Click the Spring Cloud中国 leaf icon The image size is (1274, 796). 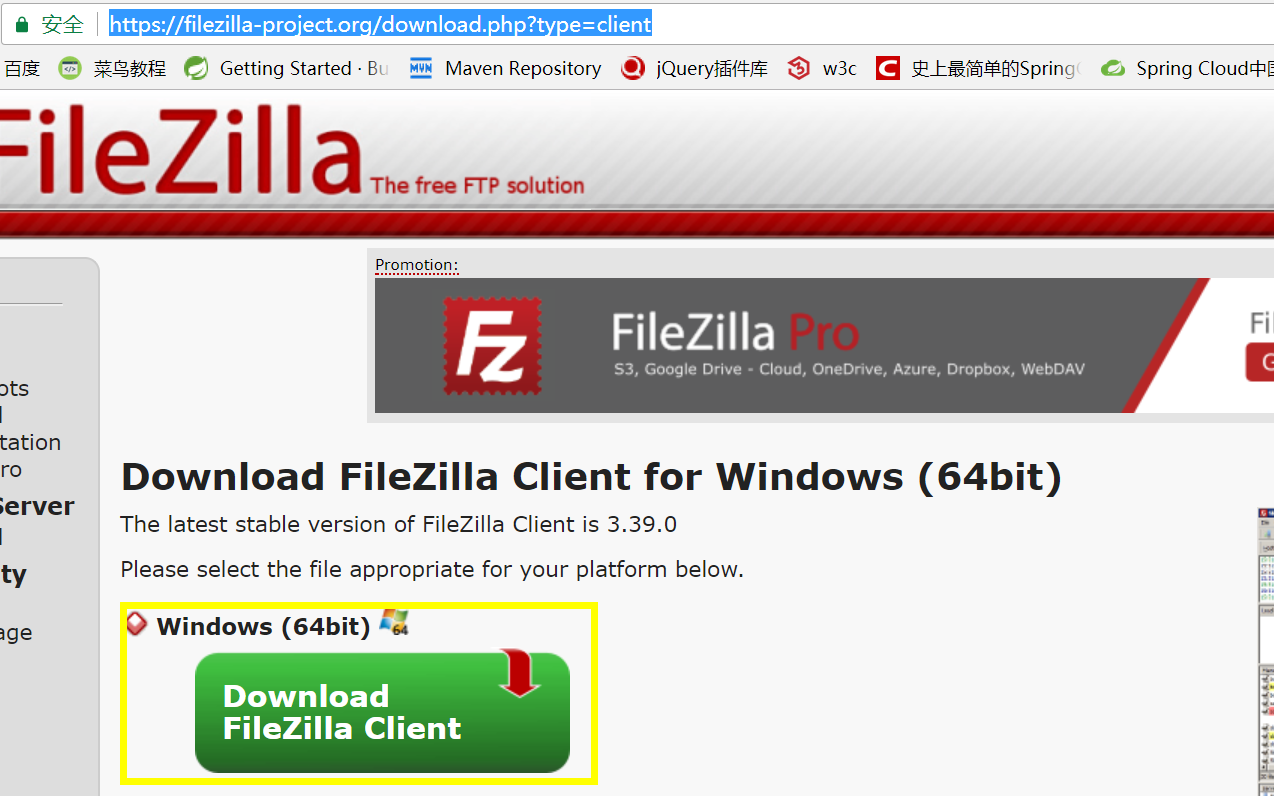point(1113,68)
